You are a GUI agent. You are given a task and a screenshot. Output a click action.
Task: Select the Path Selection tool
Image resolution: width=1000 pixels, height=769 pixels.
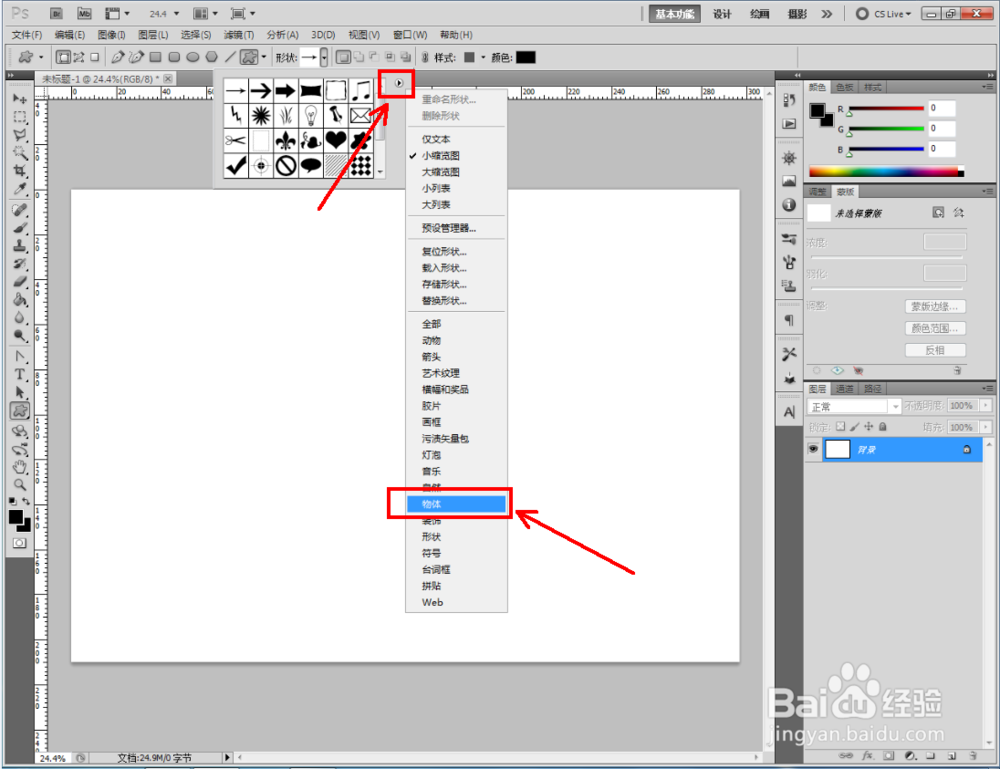click(20, 392)
